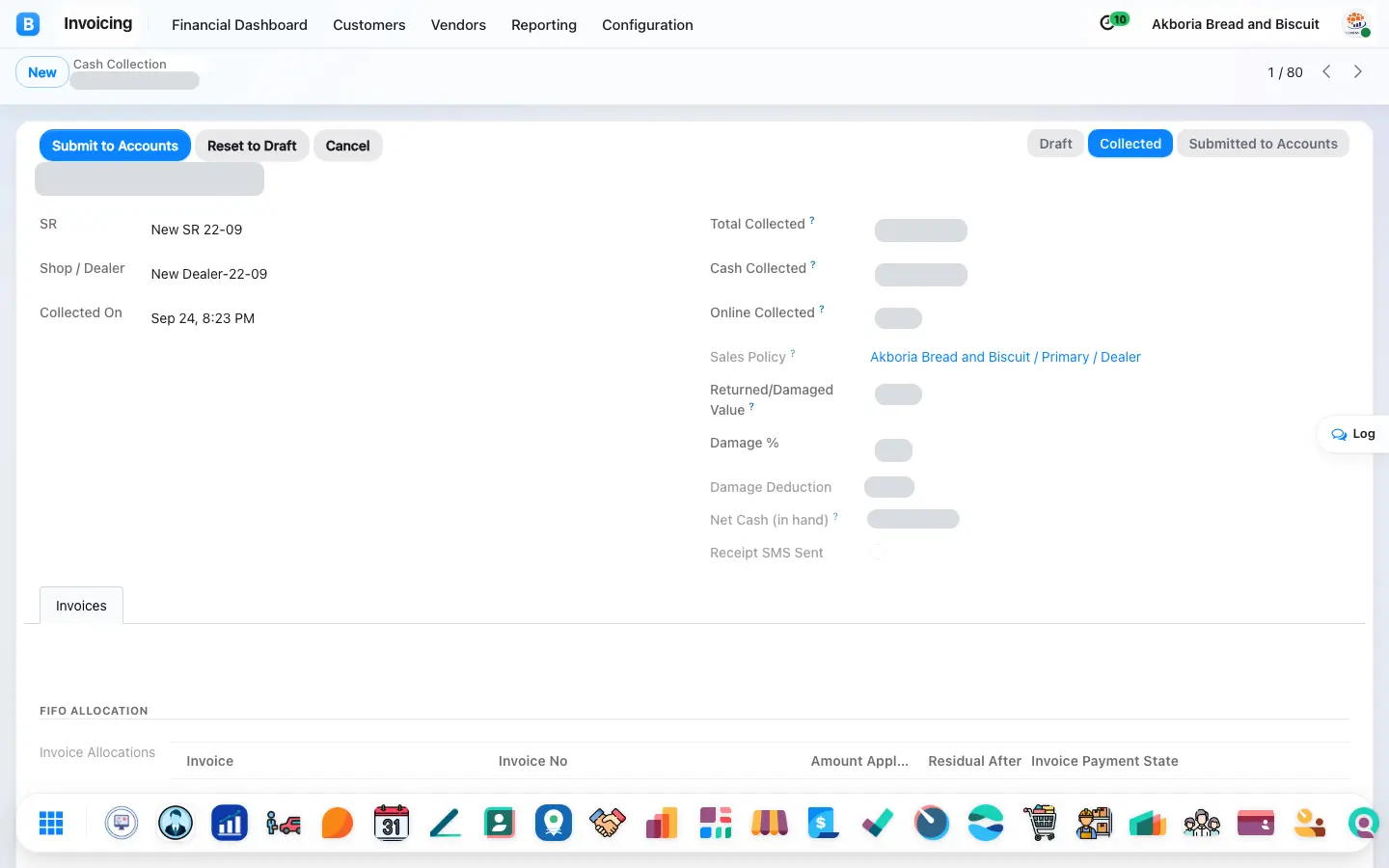Open the green contact card app
1389x868 pixels.
[x=500, y=823]
